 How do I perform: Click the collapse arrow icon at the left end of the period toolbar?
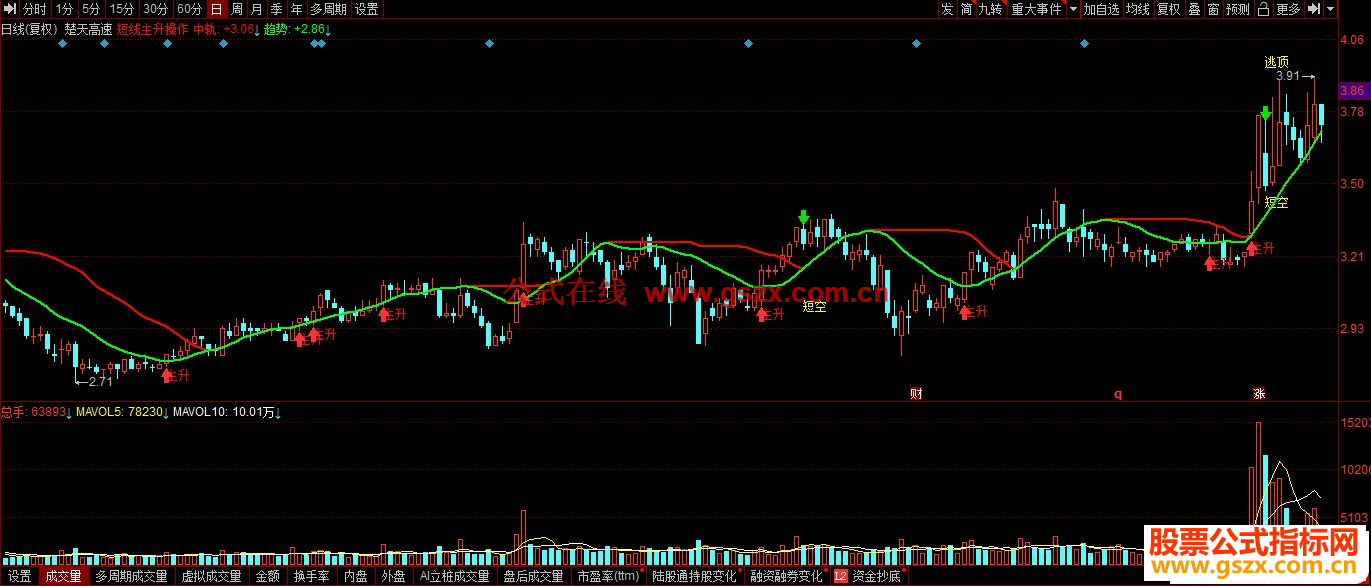pos(9,9)
